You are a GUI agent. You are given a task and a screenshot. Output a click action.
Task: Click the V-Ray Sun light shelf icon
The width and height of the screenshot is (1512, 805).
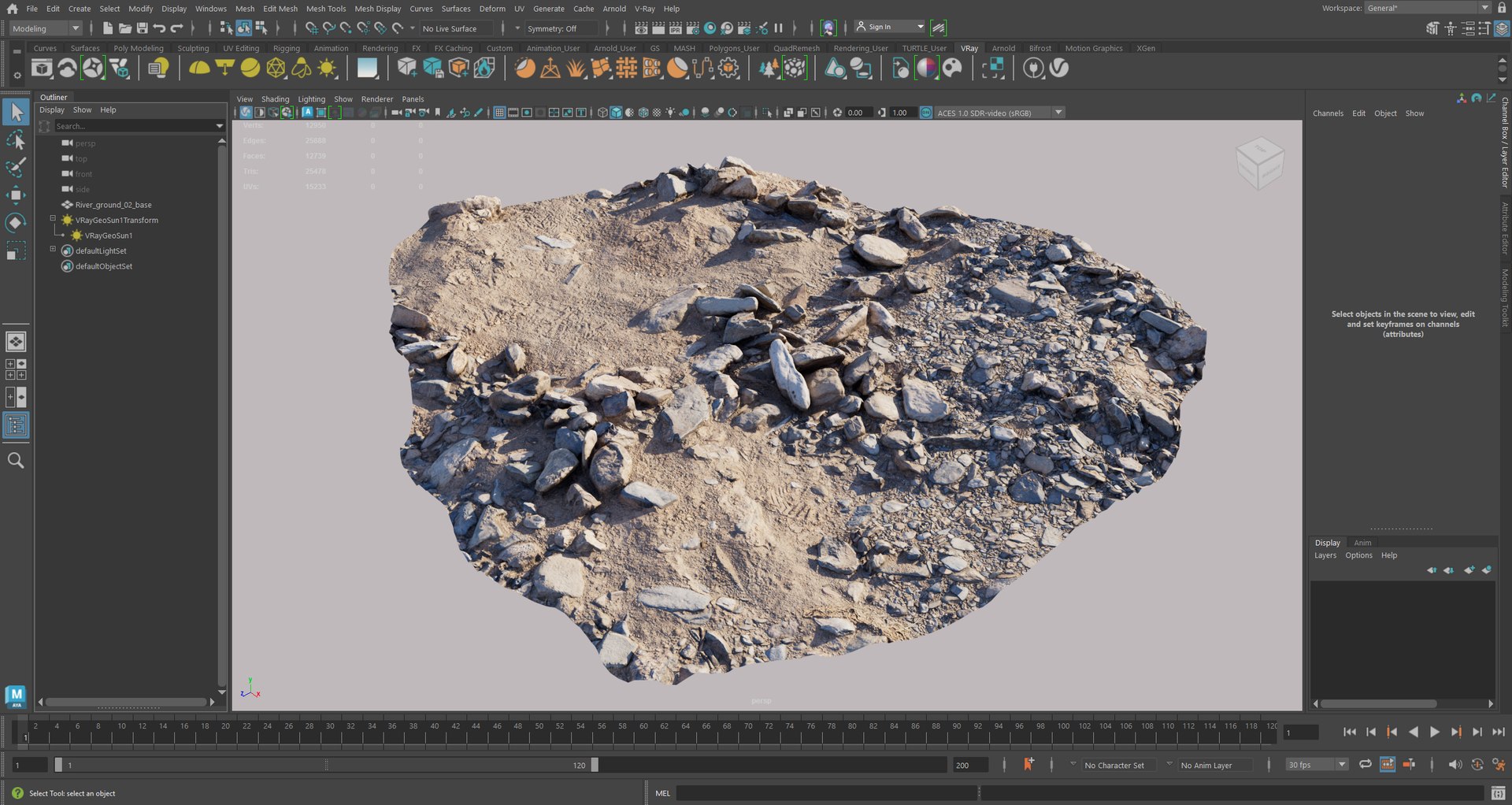pos(327,69)
